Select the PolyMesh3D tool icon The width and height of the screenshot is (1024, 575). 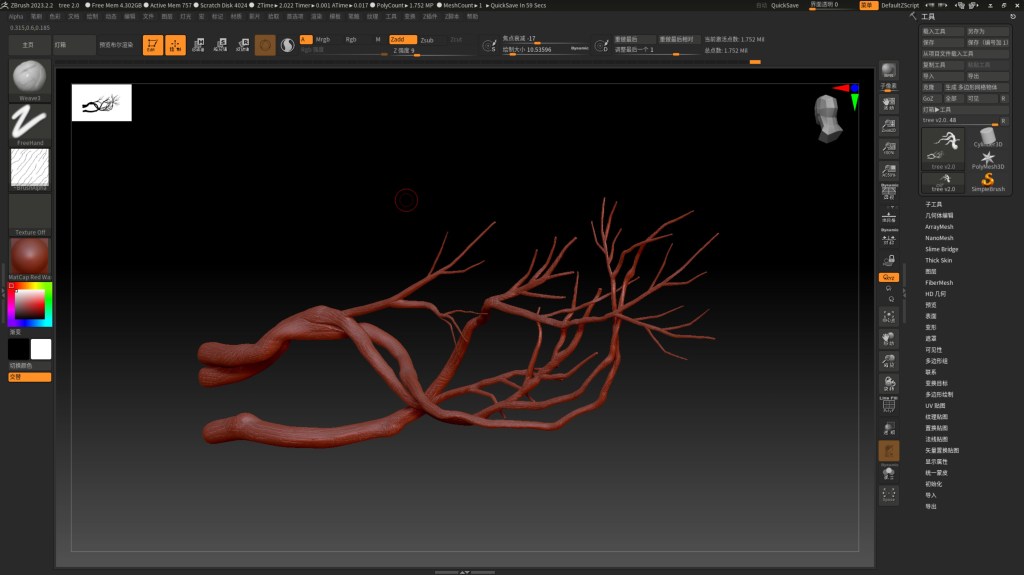coord(988,159)
